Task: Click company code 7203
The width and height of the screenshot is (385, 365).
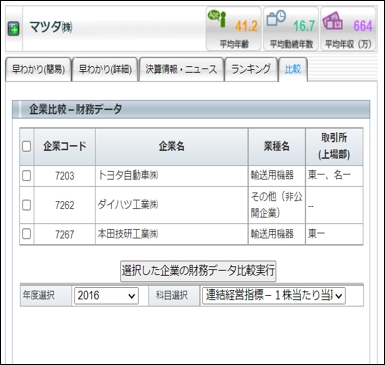Action: click(65, 176)
